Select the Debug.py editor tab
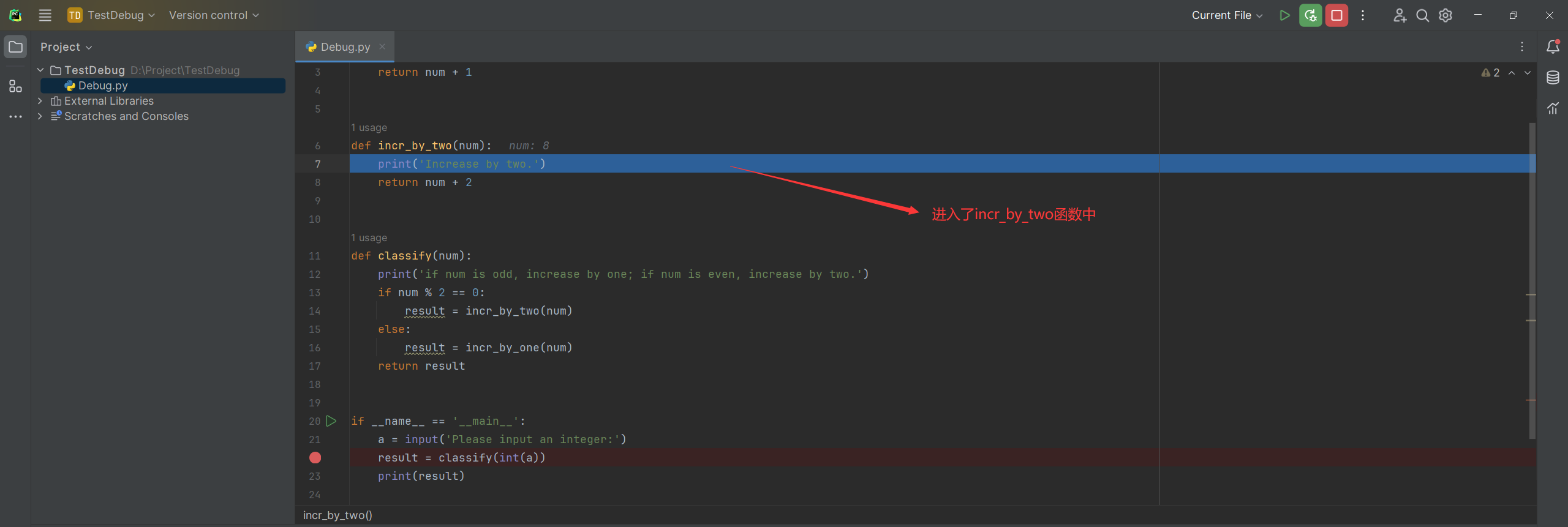The width and height of the screenshot is (1568, 527). (345, 47)
